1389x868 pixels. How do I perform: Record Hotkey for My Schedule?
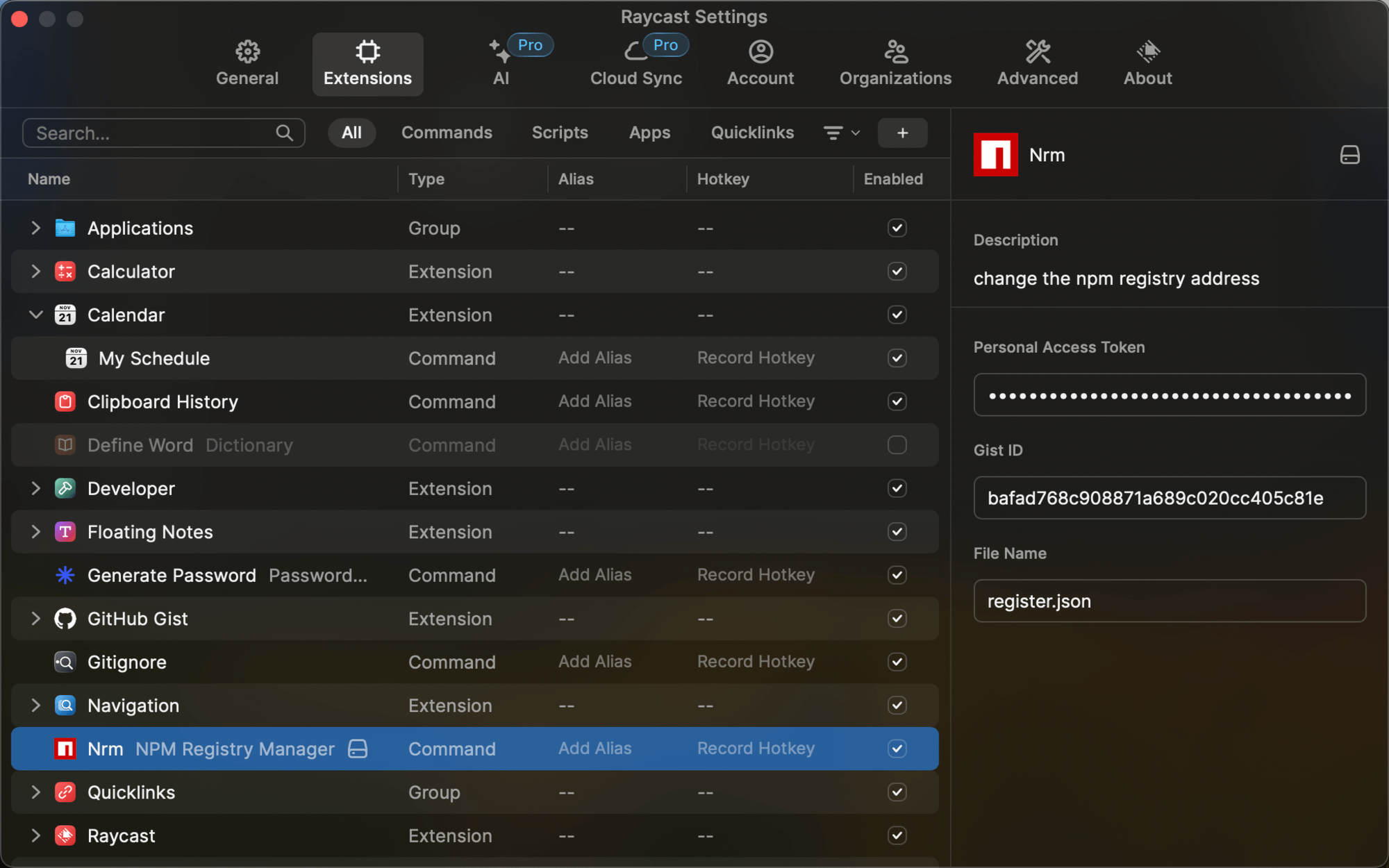click(x=756, y=358)
